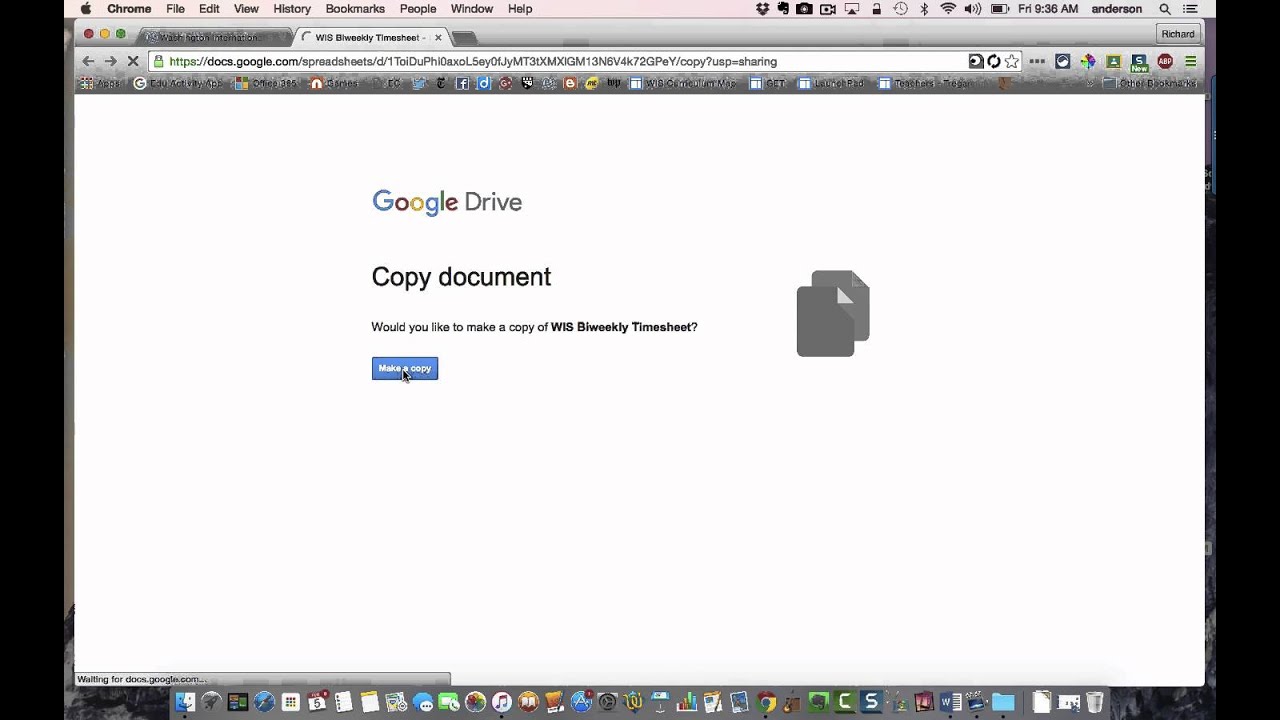
Task: Click the Adblock Plus extension icon
Action: click(1165, 61)
